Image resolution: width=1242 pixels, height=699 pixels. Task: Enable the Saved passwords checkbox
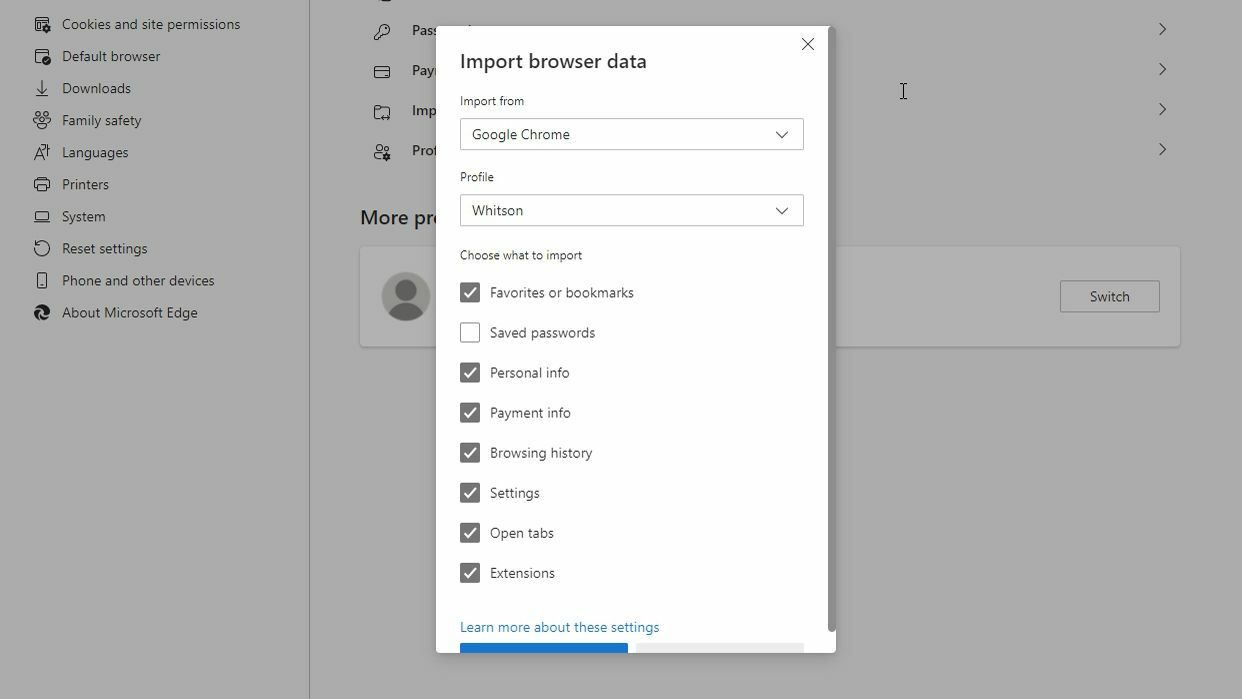pos(470,333)
